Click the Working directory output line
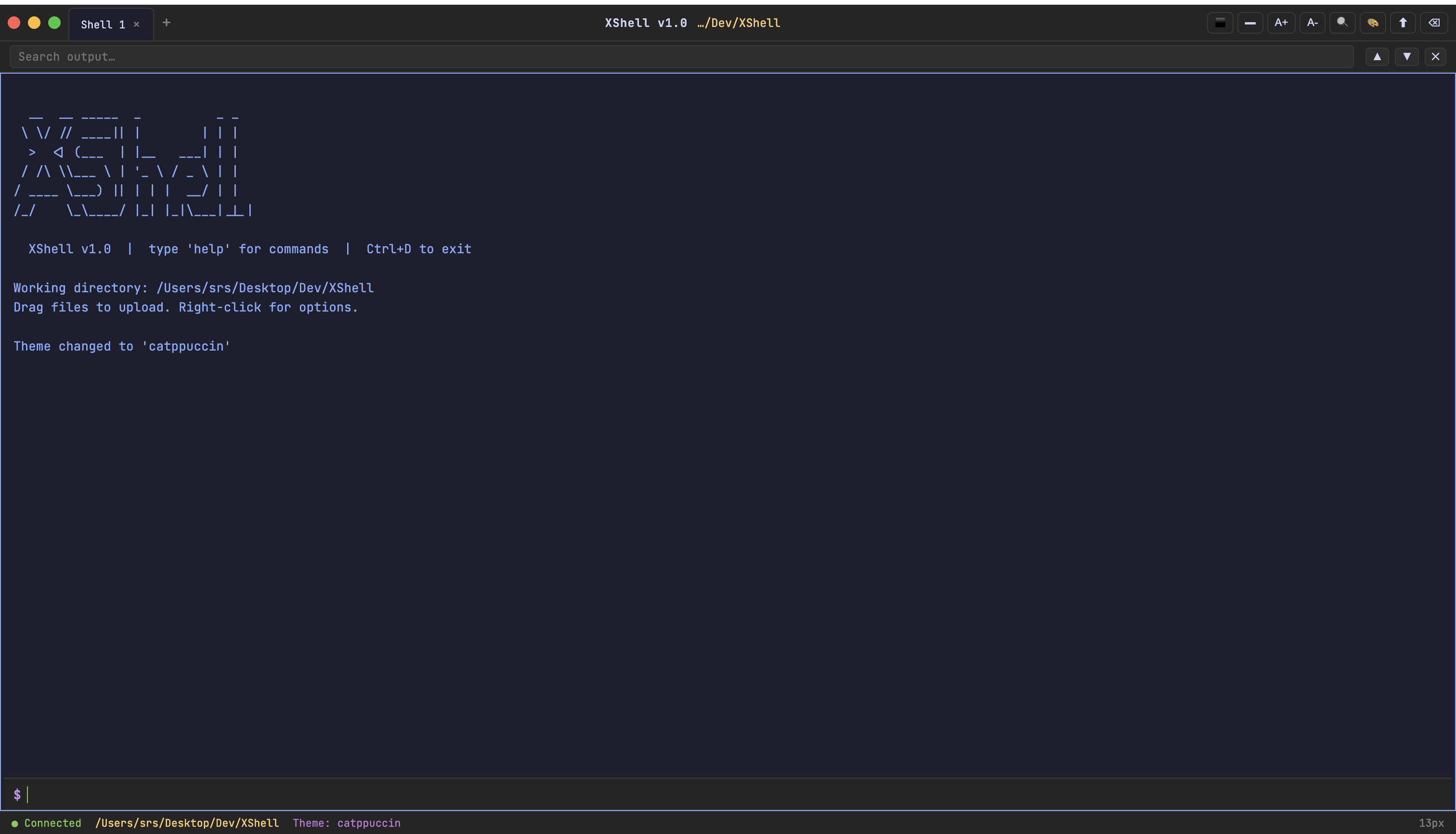Image resolution: width=1456 pixels, height=834 pixels. coord(194,288)
